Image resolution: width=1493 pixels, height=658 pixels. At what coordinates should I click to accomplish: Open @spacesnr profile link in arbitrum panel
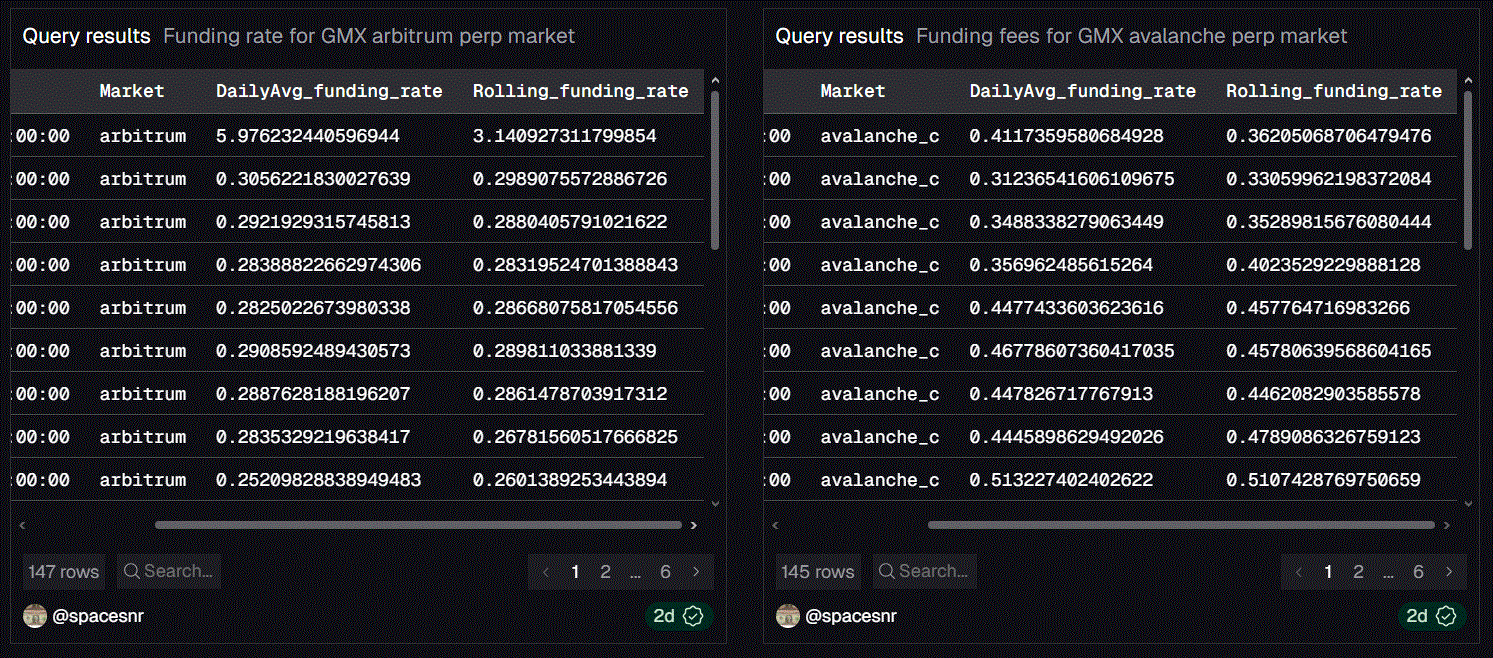point(98,616)
